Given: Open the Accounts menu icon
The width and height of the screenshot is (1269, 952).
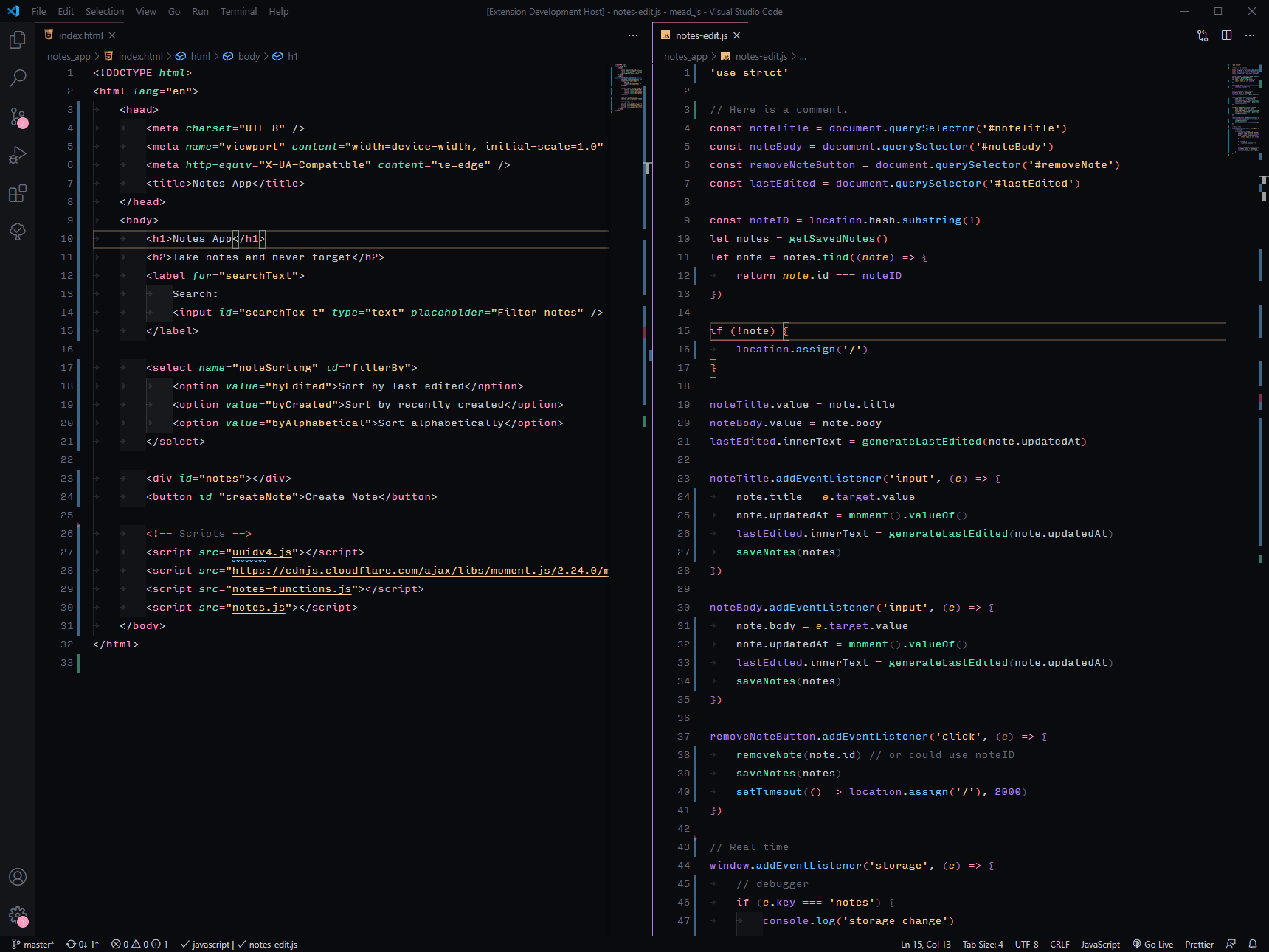Looking at the screenshot, I should click(18, 877).
